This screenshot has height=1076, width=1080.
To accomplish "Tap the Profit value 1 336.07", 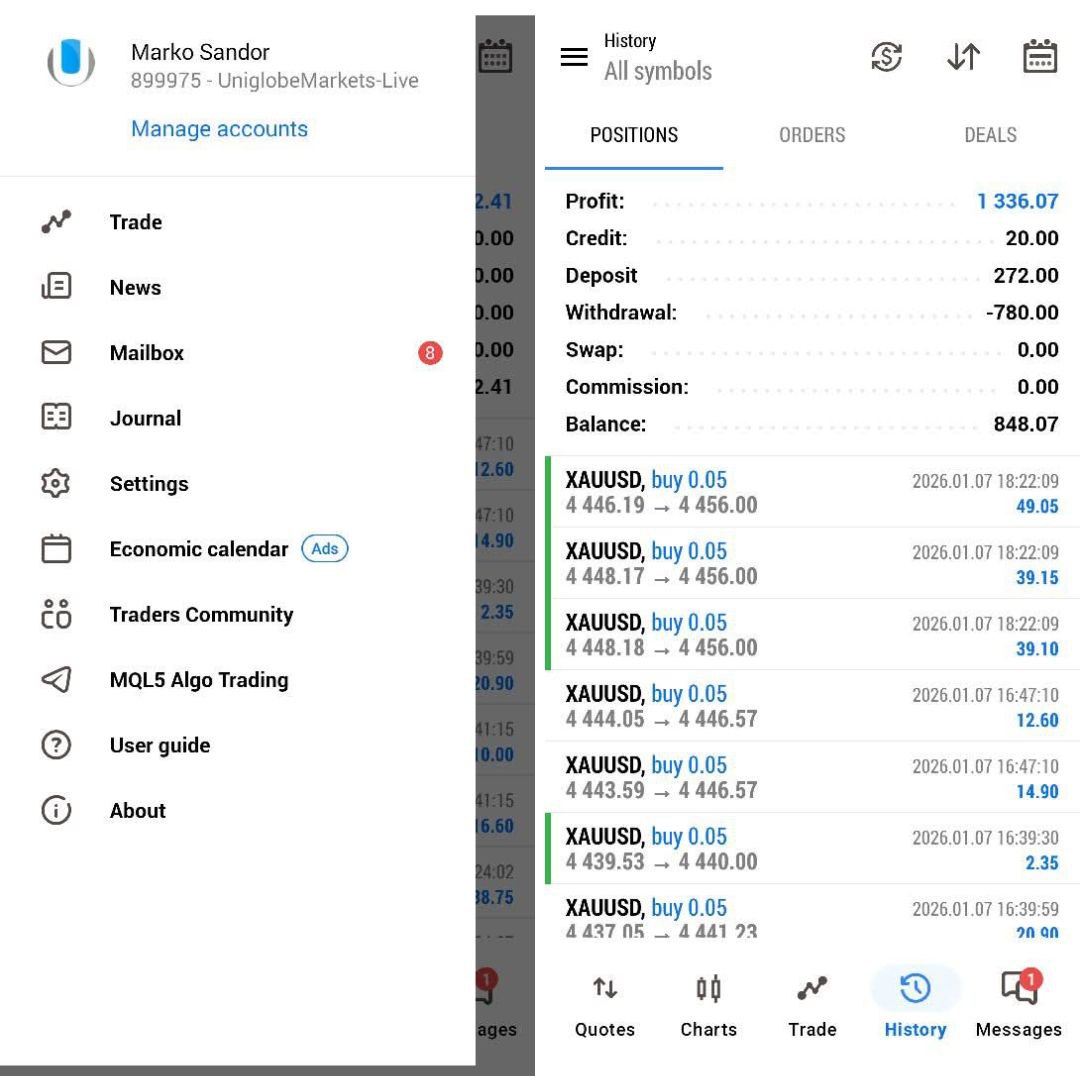I will click(x=1017, y=201).
